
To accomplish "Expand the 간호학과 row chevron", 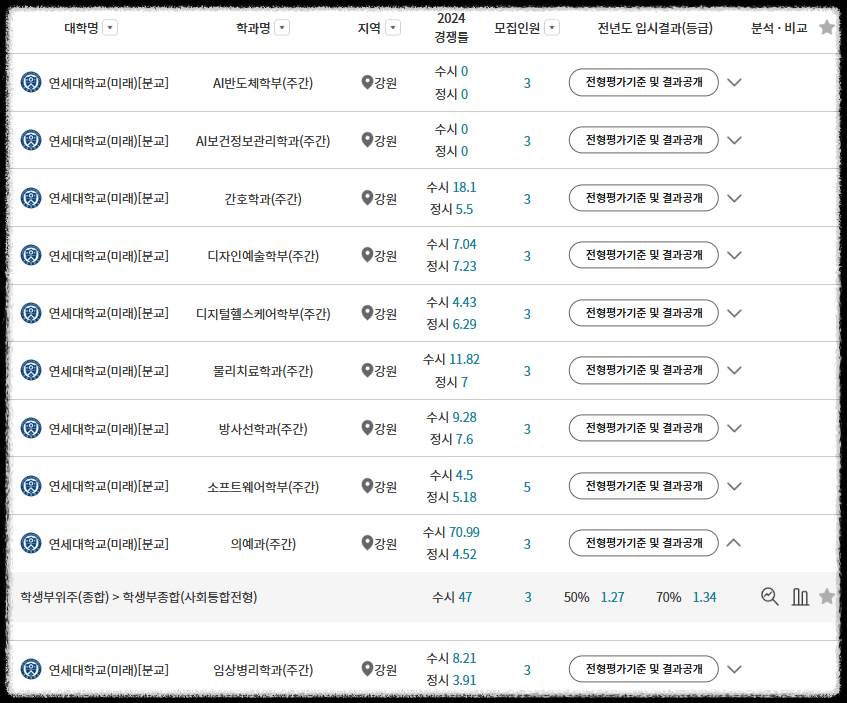I will tap(734, 198).
